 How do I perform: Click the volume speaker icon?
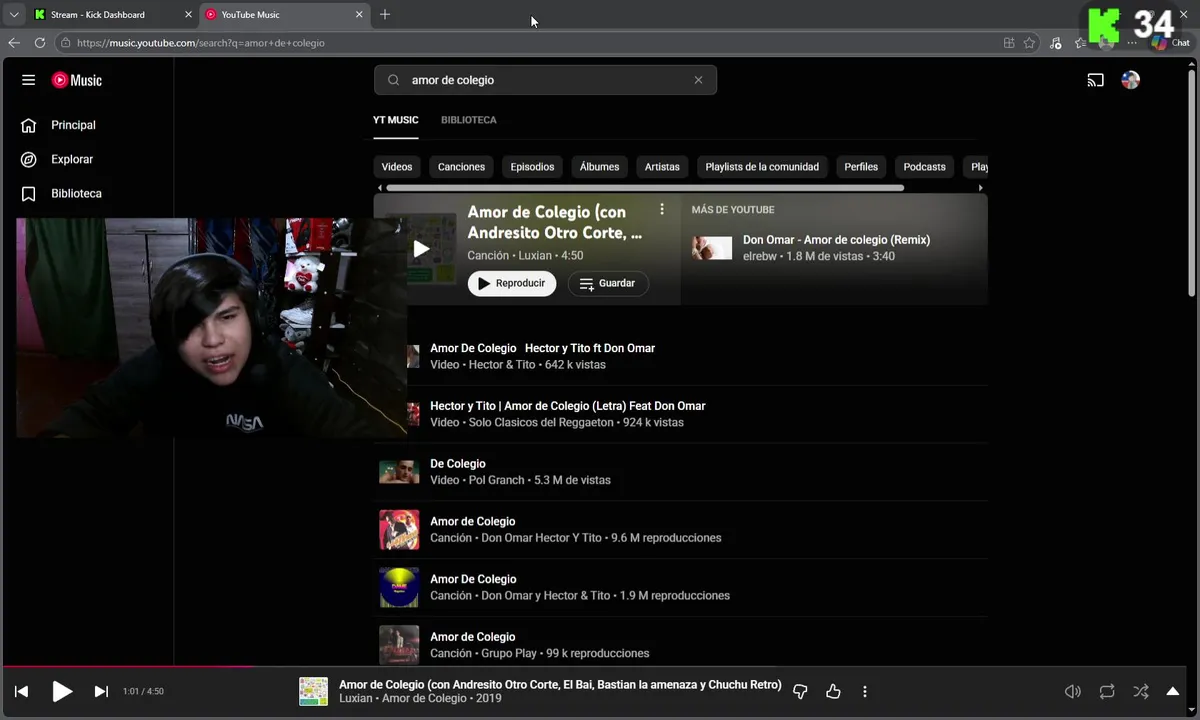[1072, 691]
